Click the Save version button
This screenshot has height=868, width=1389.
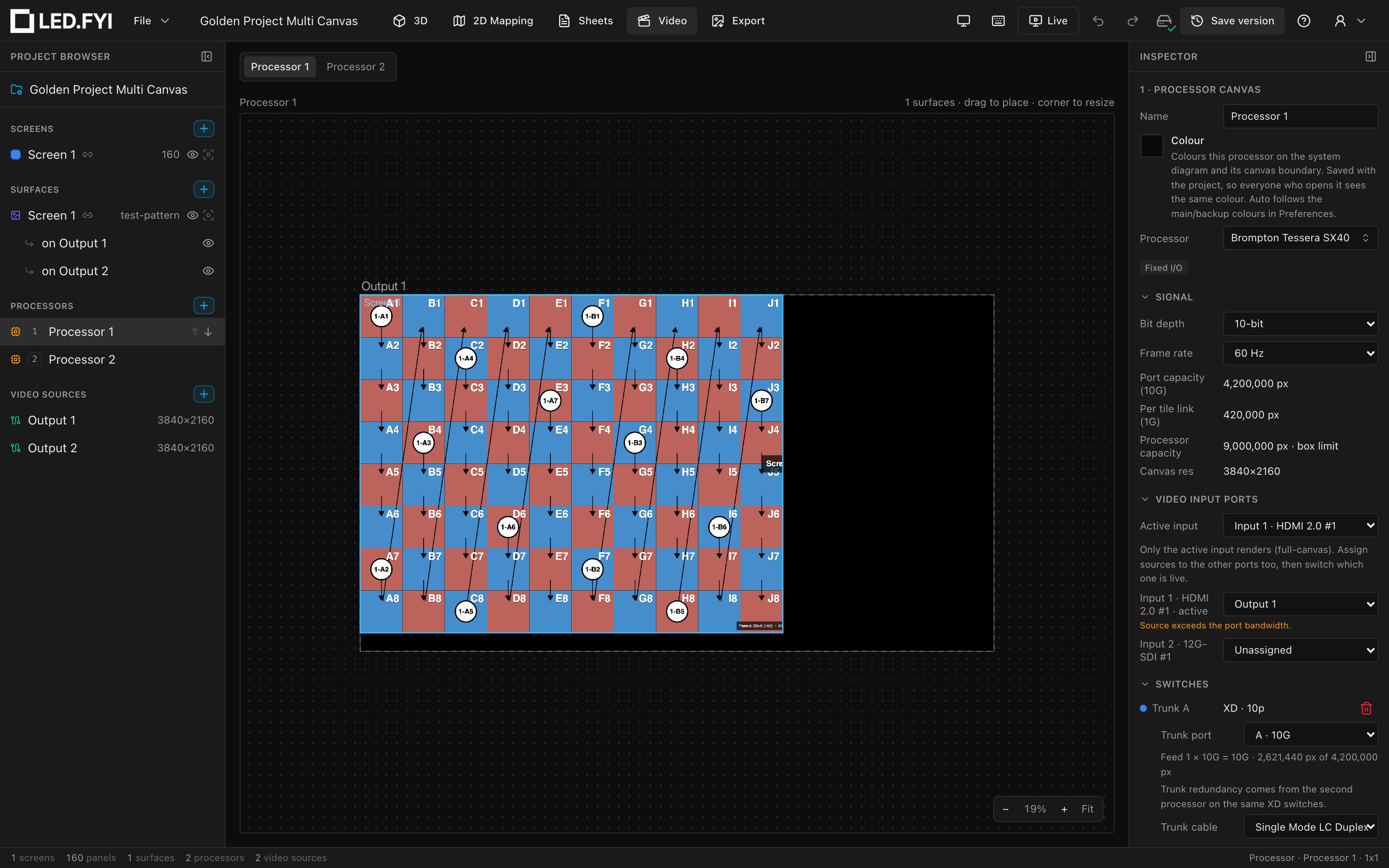point(1232,21)
